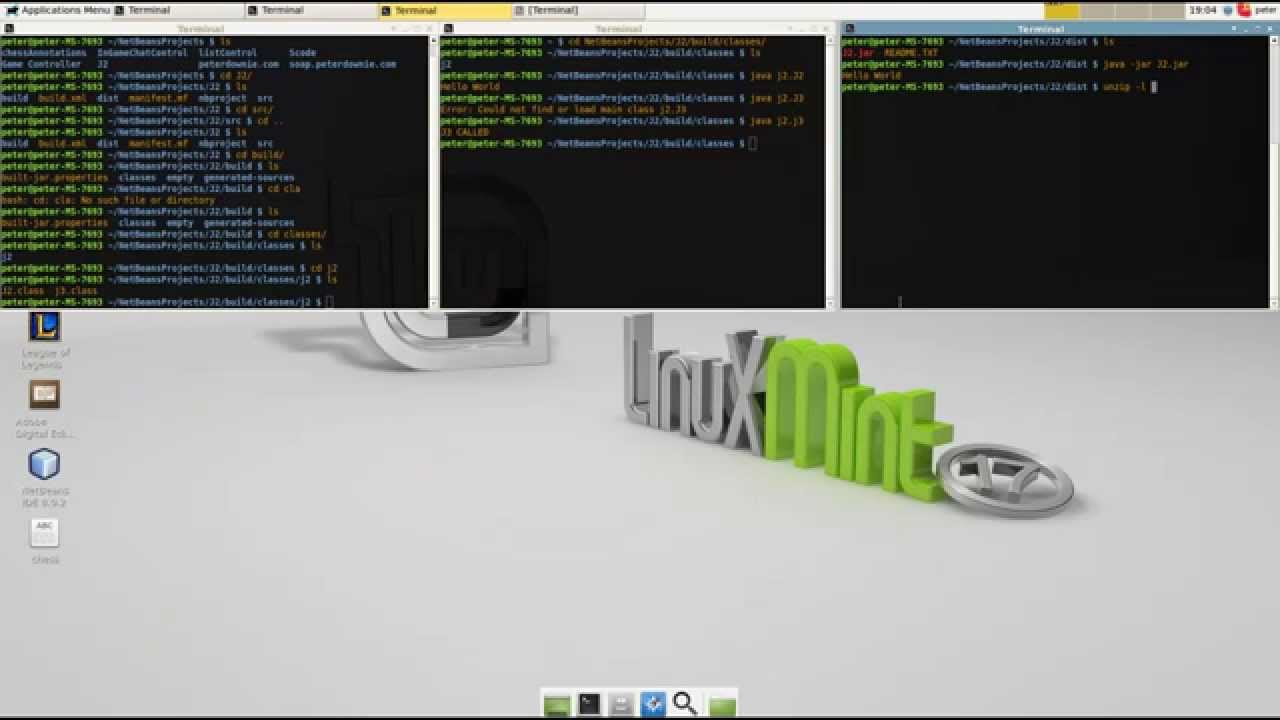The image size is (1280, 720).
Task: Launch Adobe Digital Editions desktop icon
Action: [44, 395]
